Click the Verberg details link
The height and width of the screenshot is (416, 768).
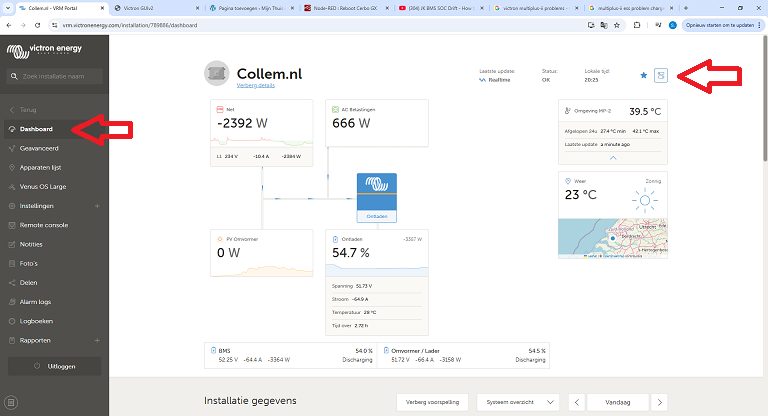(256, 87)
